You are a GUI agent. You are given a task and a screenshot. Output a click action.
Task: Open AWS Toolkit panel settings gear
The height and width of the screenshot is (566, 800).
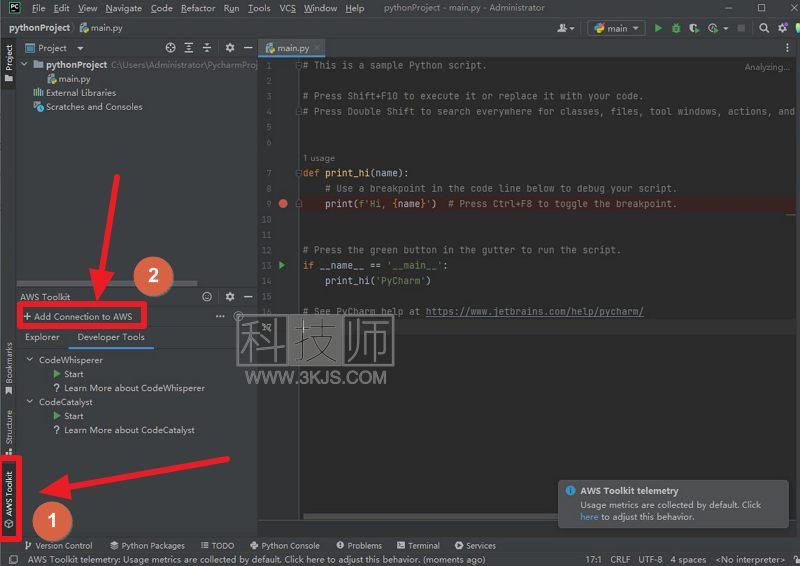coord(230,297)
